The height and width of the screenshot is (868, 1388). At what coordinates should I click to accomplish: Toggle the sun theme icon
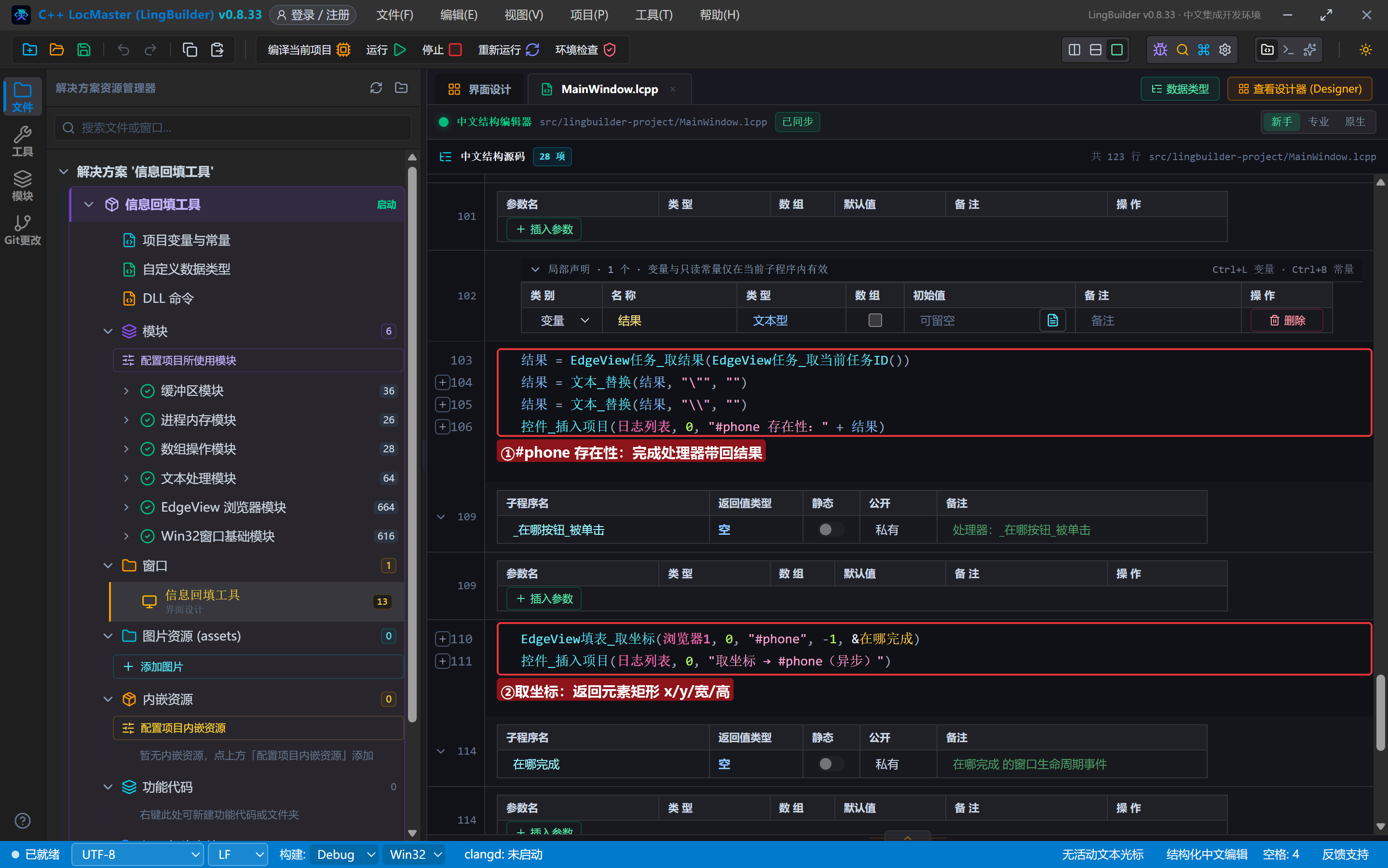(x=1366, y=49)
